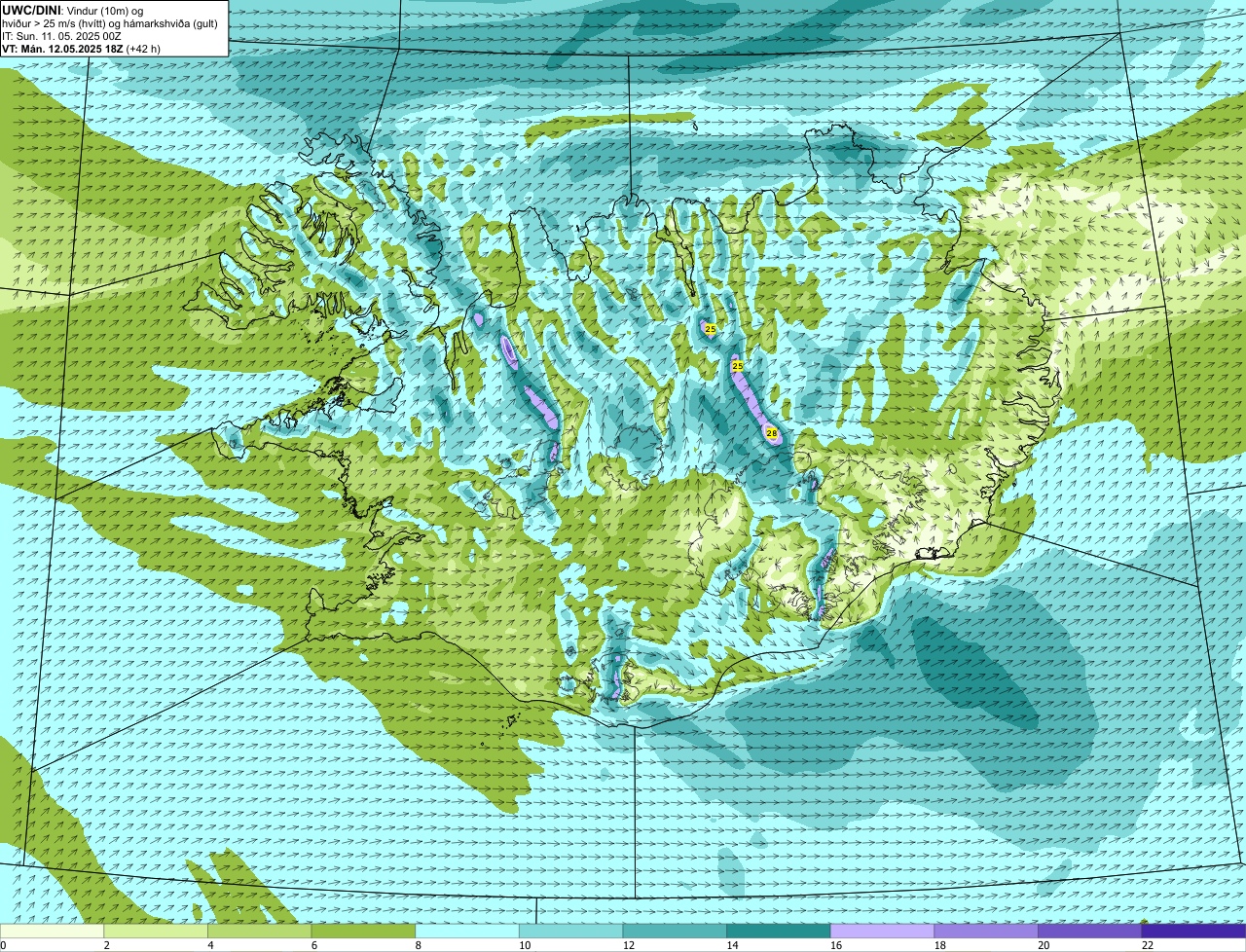Click the 4–6 m/s green legend swatch
The image size is (1246, 952).
(260, 931)
